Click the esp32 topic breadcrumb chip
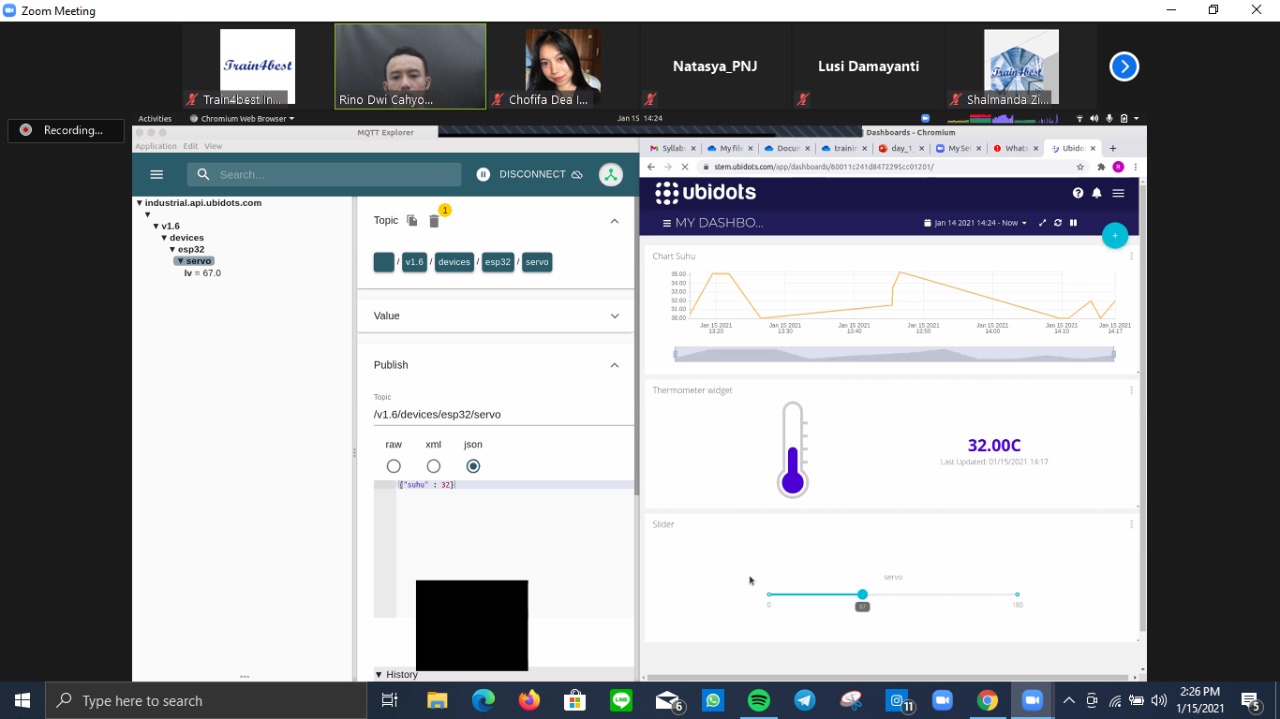Screen dimensions: 1280x719 (x=498, y=262)
